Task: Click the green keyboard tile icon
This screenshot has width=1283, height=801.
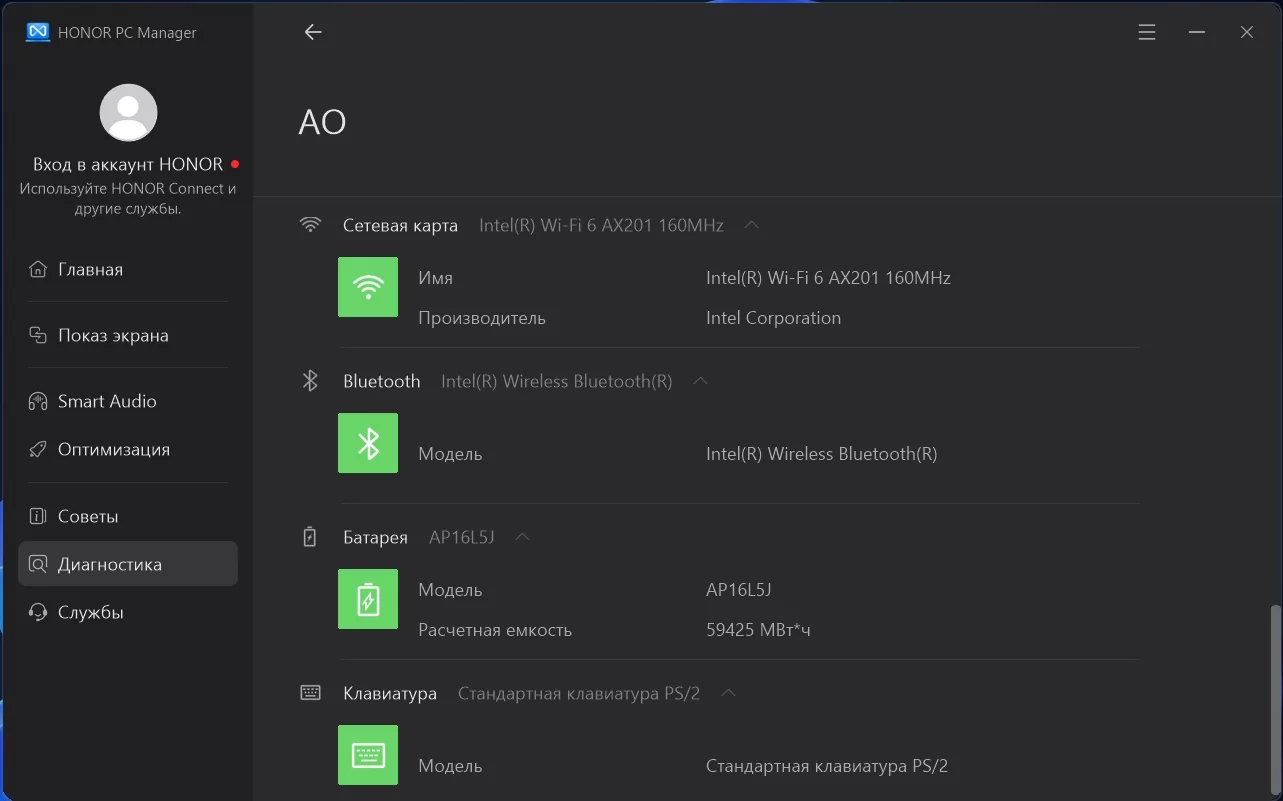Action: (368, 755)
